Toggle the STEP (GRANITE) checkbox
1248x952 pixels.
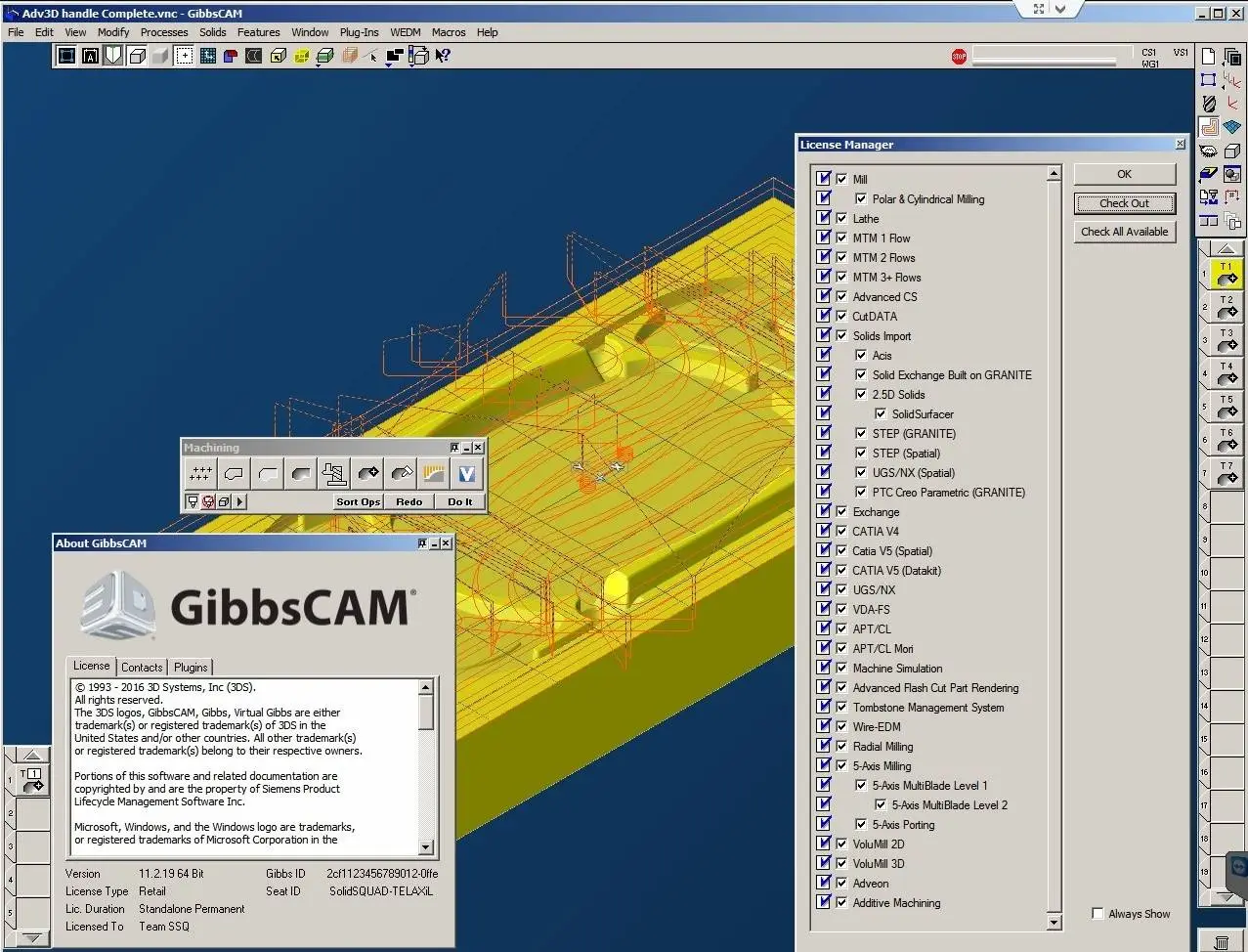pos(861,433)
